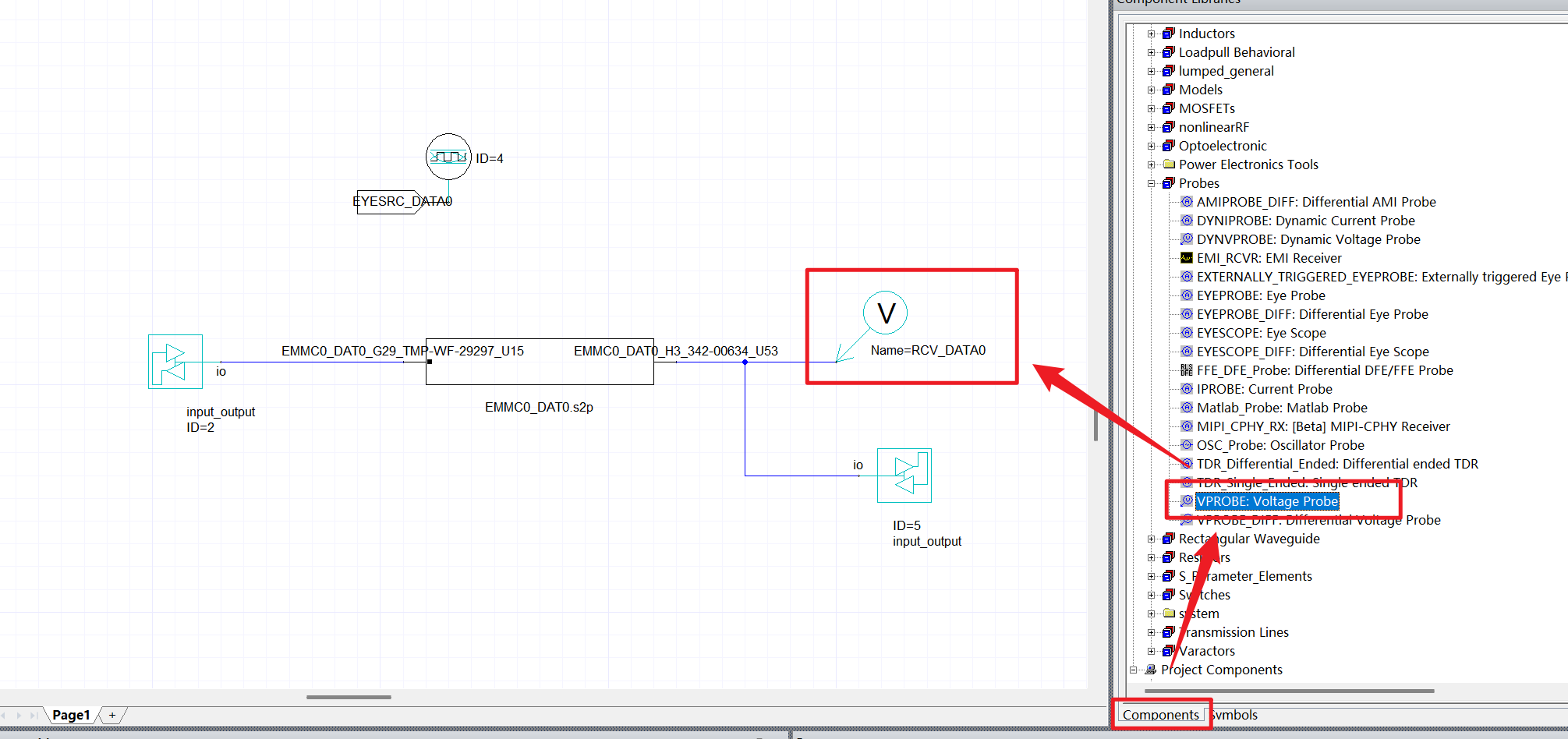Expand the Rectangular Waveguide library

point(1151,539)
